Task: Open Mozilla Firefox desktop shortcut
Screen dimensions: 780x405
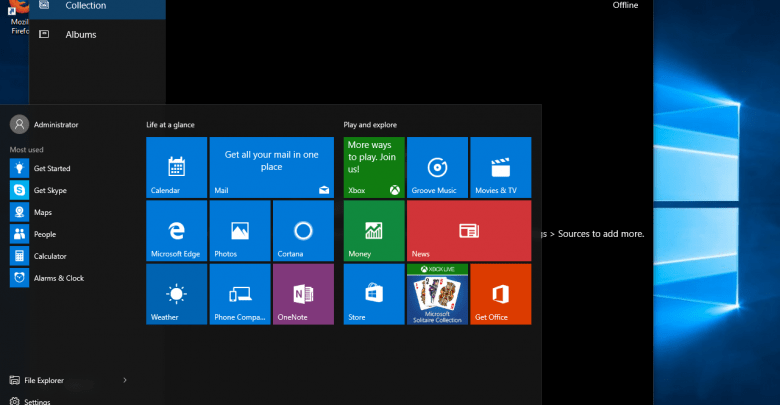Action: pyautogui.click(x=19, y=17)
